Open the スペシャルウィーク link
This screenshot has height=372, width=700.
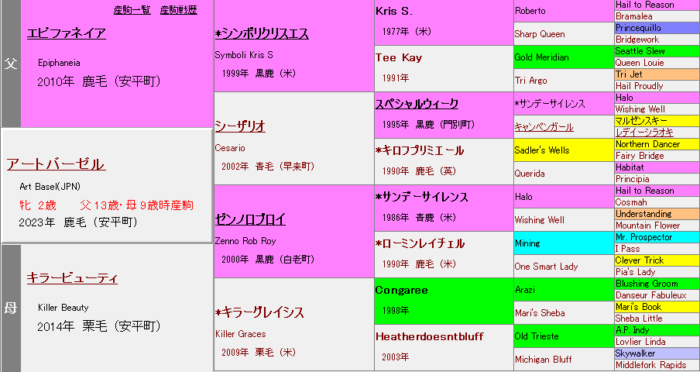pyautogui.click(x=417, y=104)
